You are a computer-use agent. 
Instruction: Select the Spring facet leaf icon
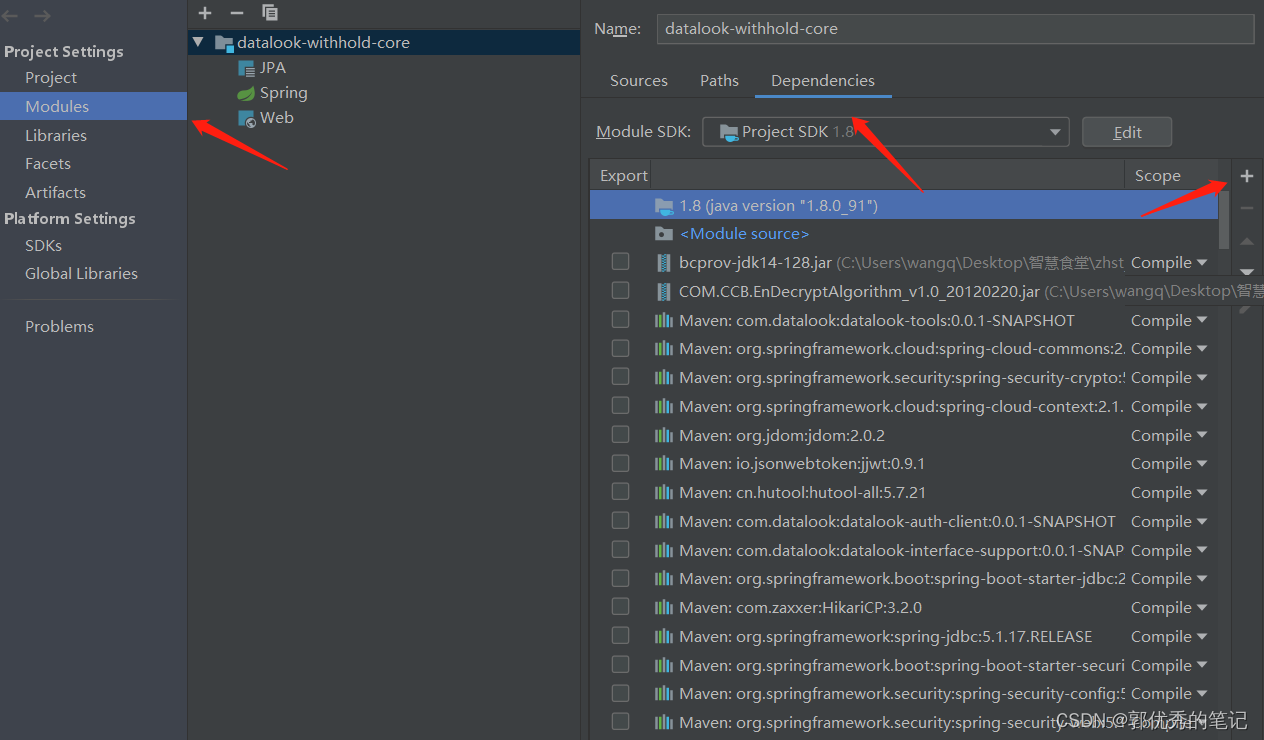[246, 93]
